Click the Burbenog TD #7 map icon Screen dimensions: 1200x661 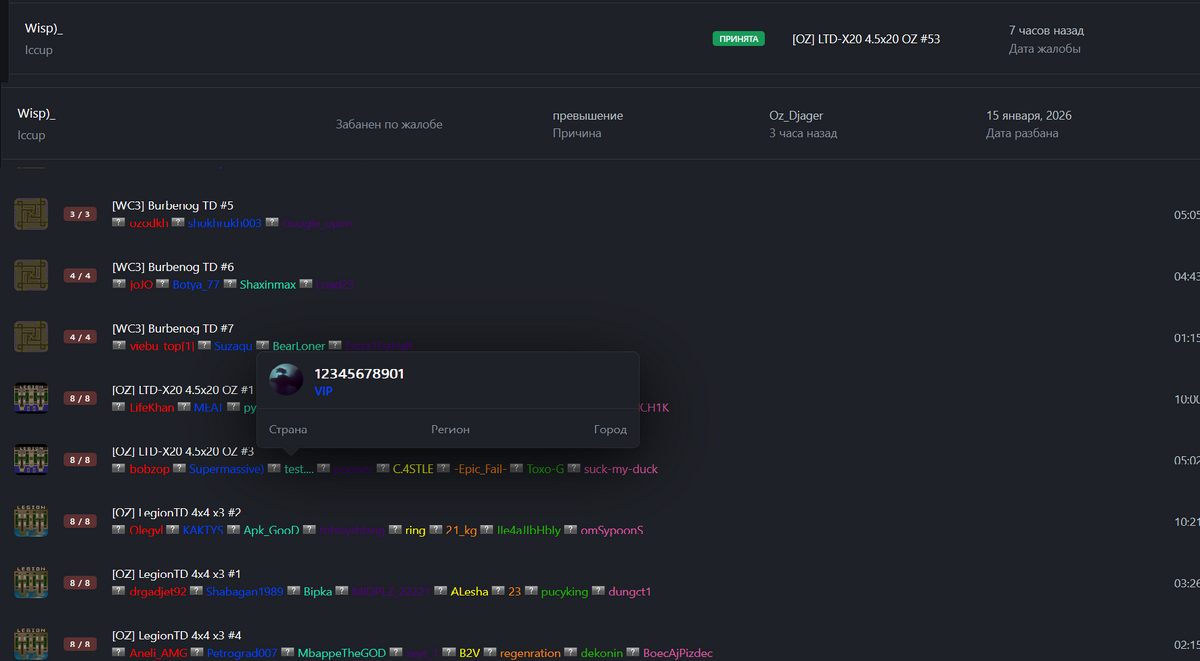point(31,337)
